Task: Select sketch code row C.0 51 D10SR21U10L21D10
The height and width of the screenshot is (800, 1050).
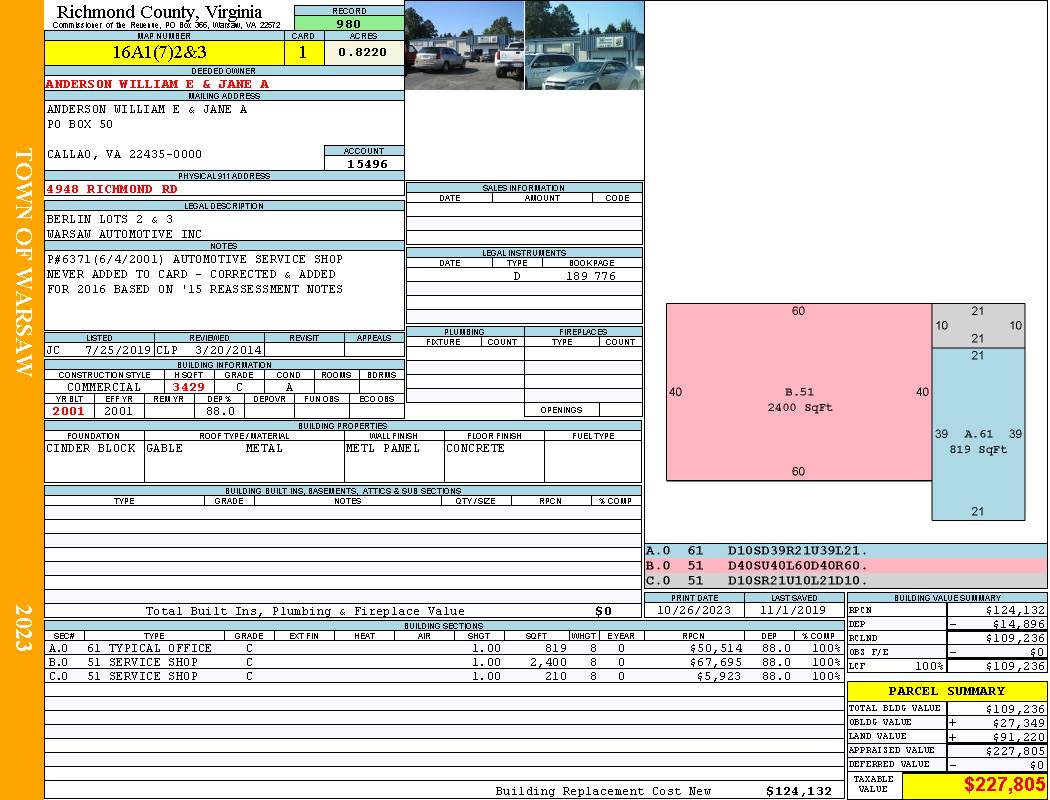Action: click(x=845, y=580)
